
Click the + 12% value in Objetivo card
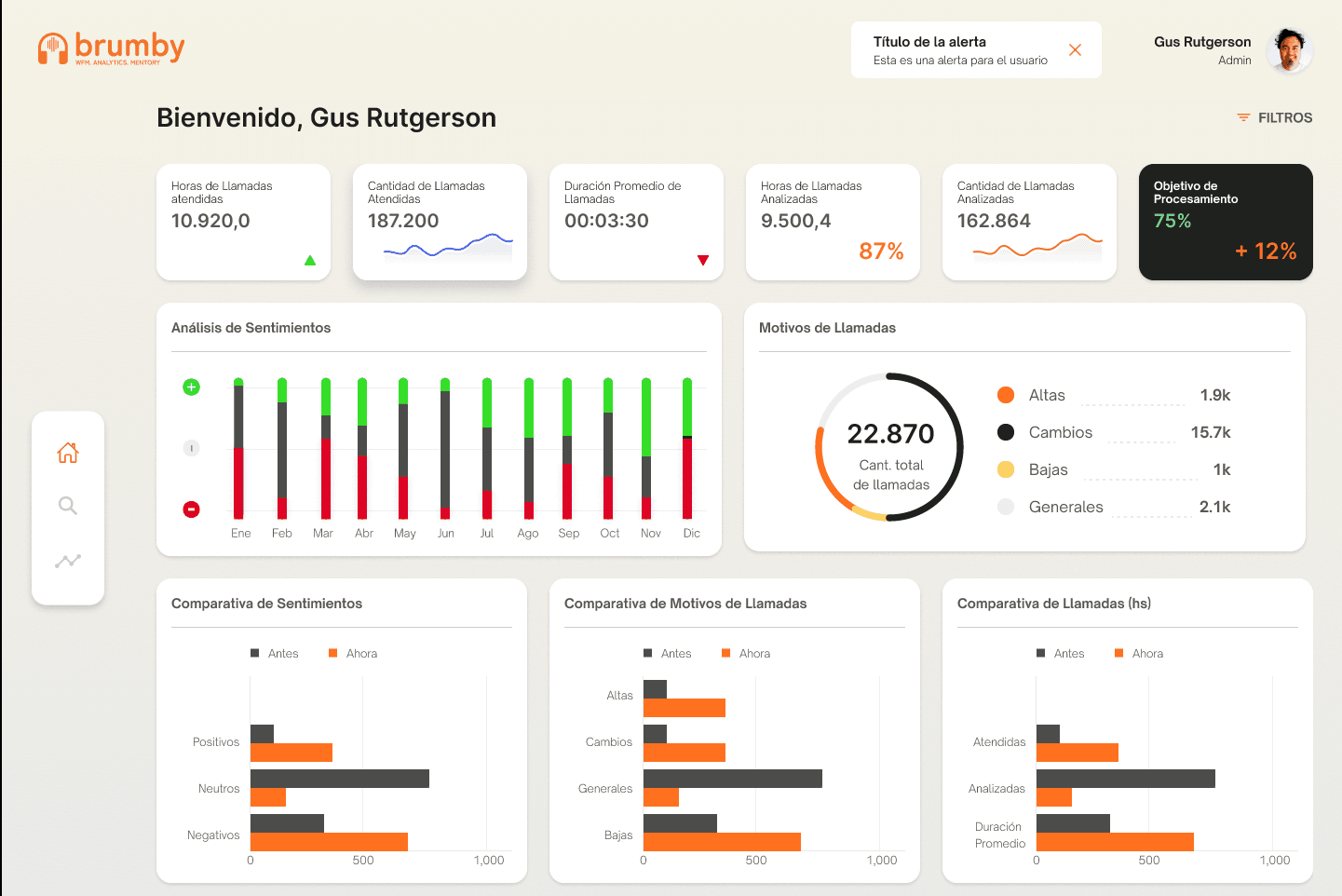(x=1266, y=251)
